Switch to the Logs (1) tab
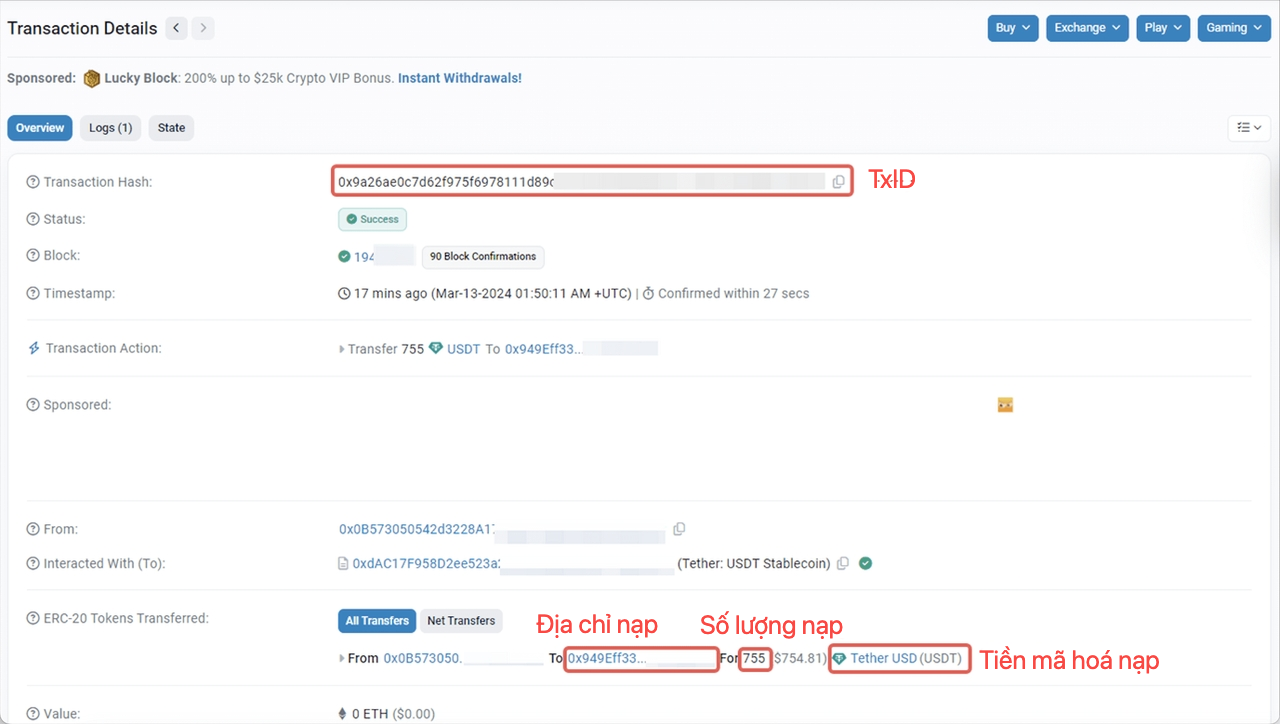1280x724 pixels. 110,128
